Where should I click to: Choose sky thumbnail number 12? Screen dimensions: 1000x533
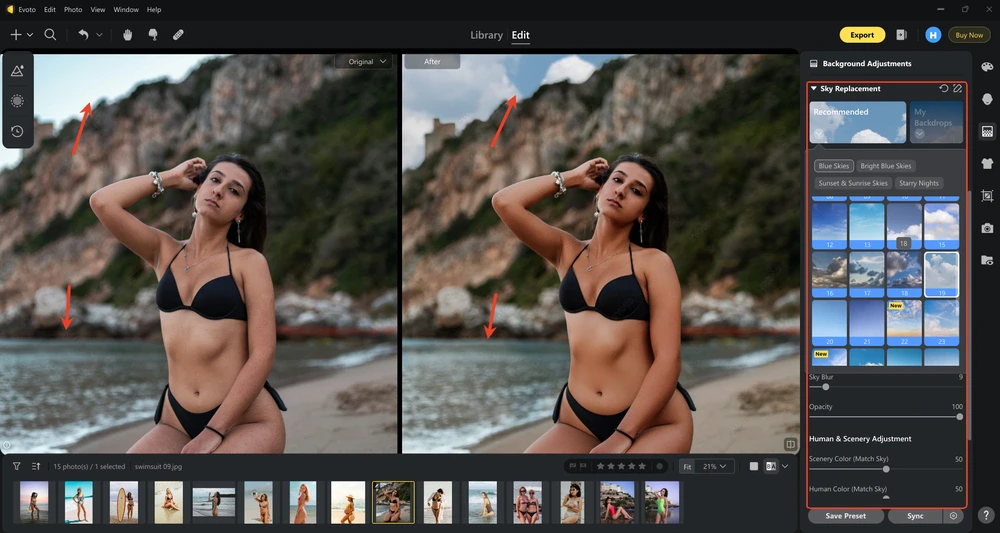pos(830,226)
